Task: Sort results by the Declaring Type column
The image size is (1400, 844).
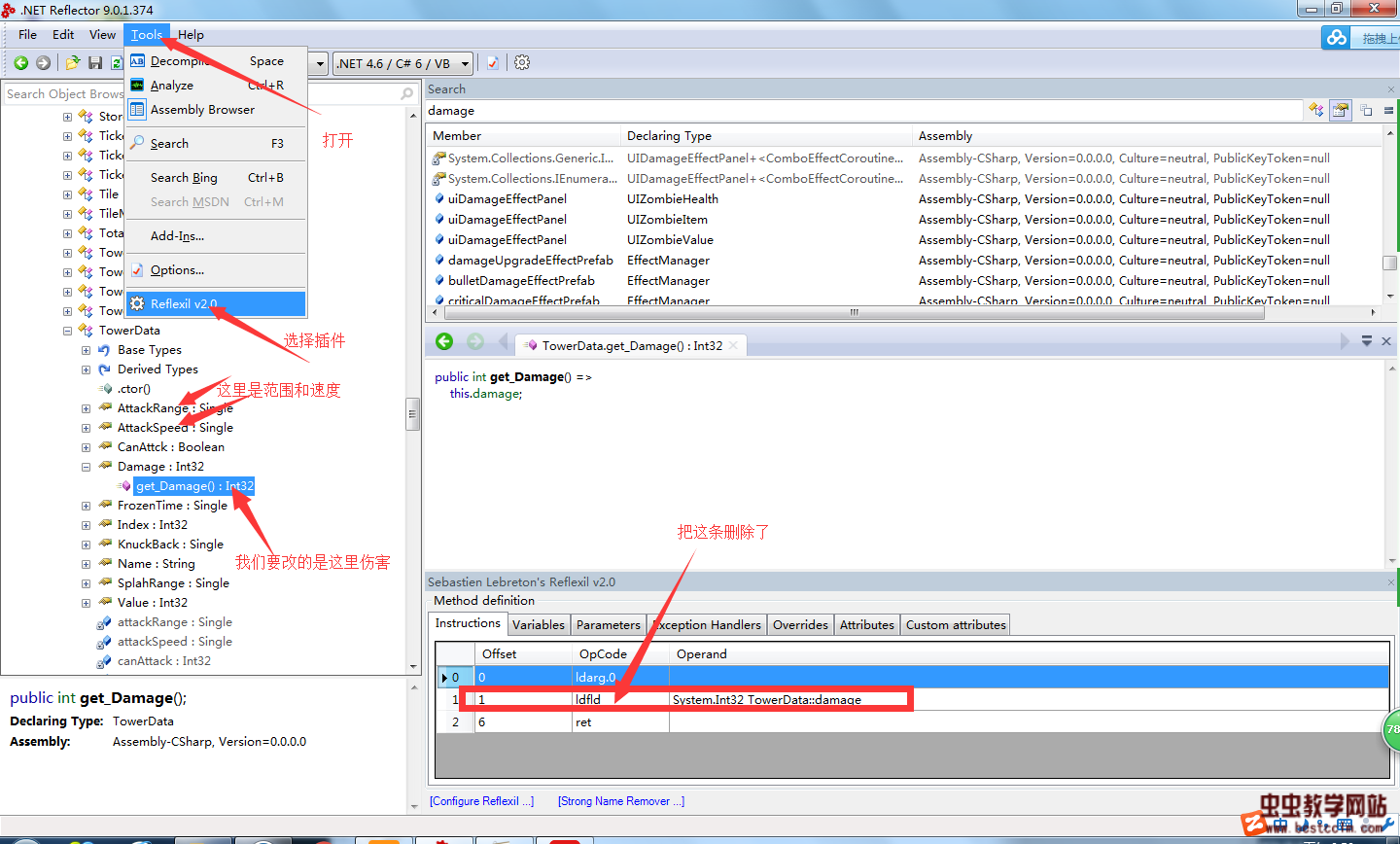Action: [766, 136]
